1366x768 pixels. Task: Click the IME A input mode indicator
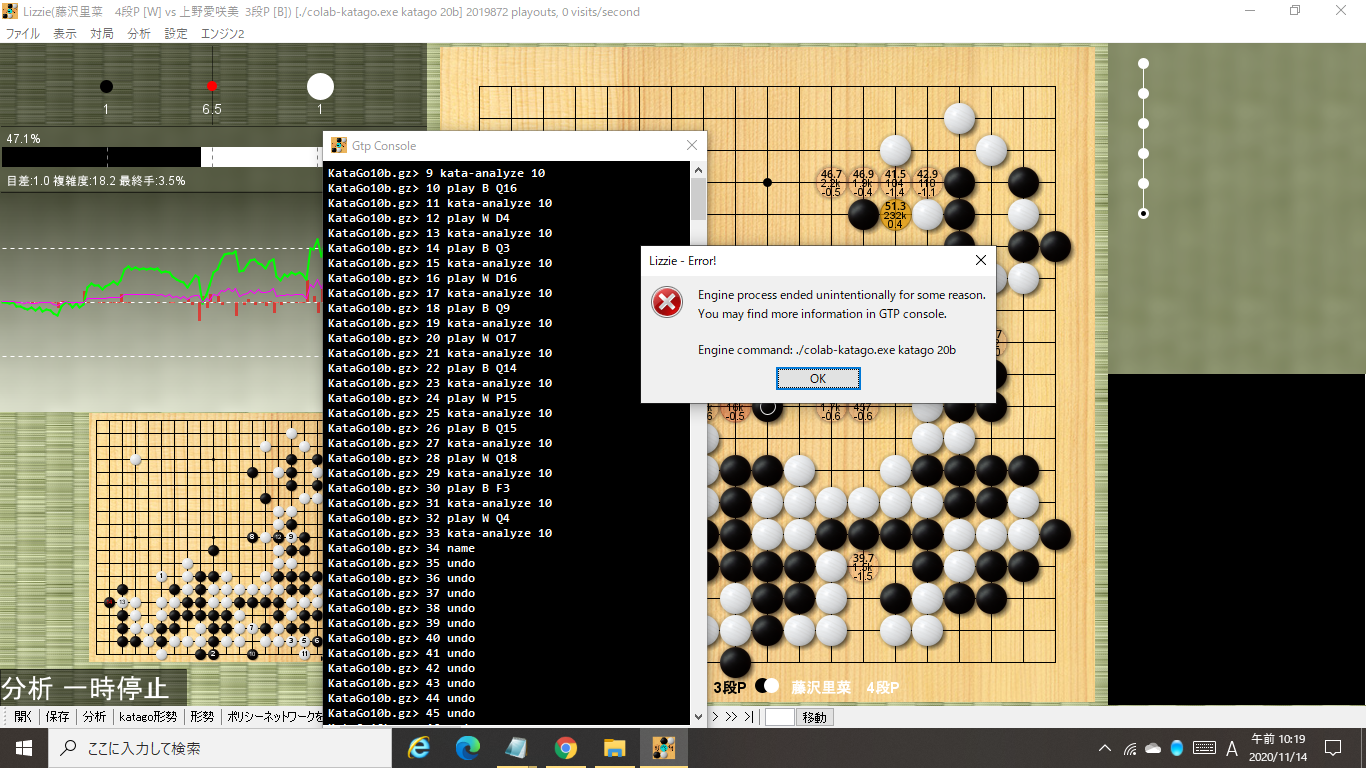tap(1232, 748)
